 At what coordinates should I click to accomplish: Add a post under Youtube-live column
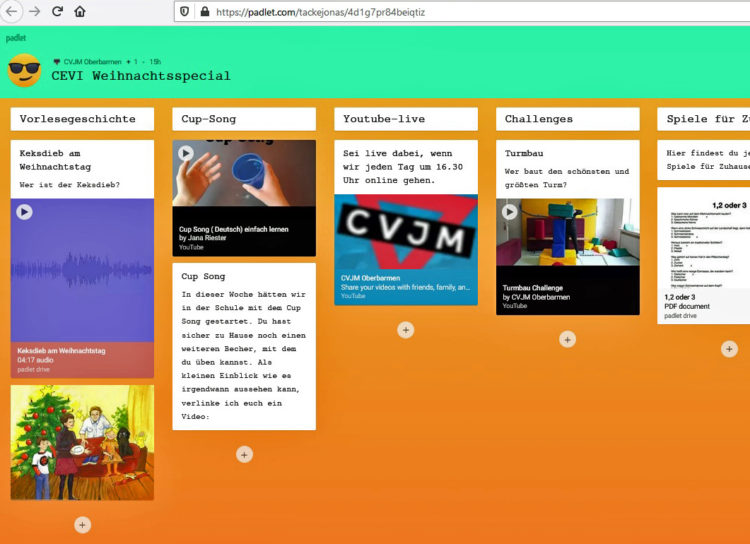pyautogui.click(x=406, y=330)
